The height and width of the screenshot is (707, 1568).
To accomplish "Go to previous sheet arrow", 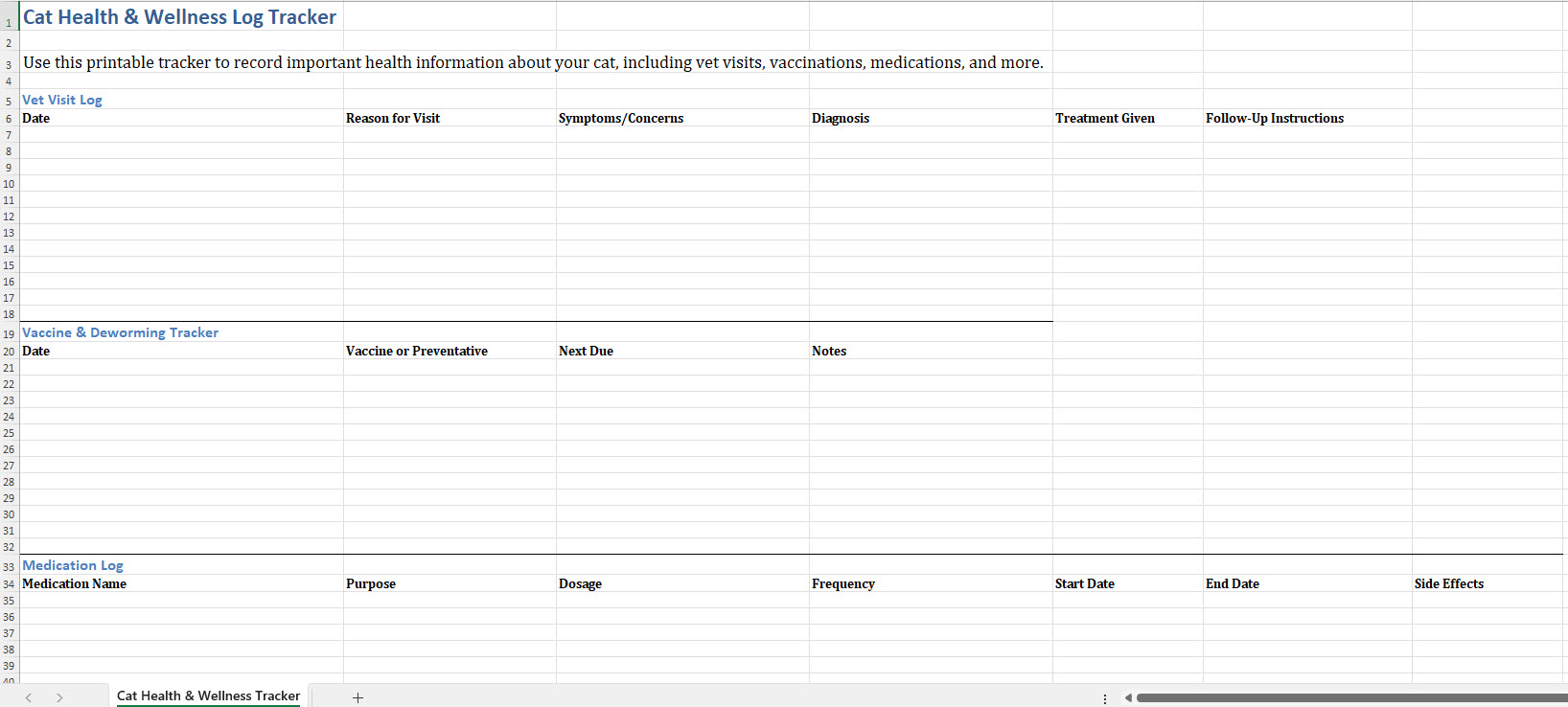I will click(29, 697).
